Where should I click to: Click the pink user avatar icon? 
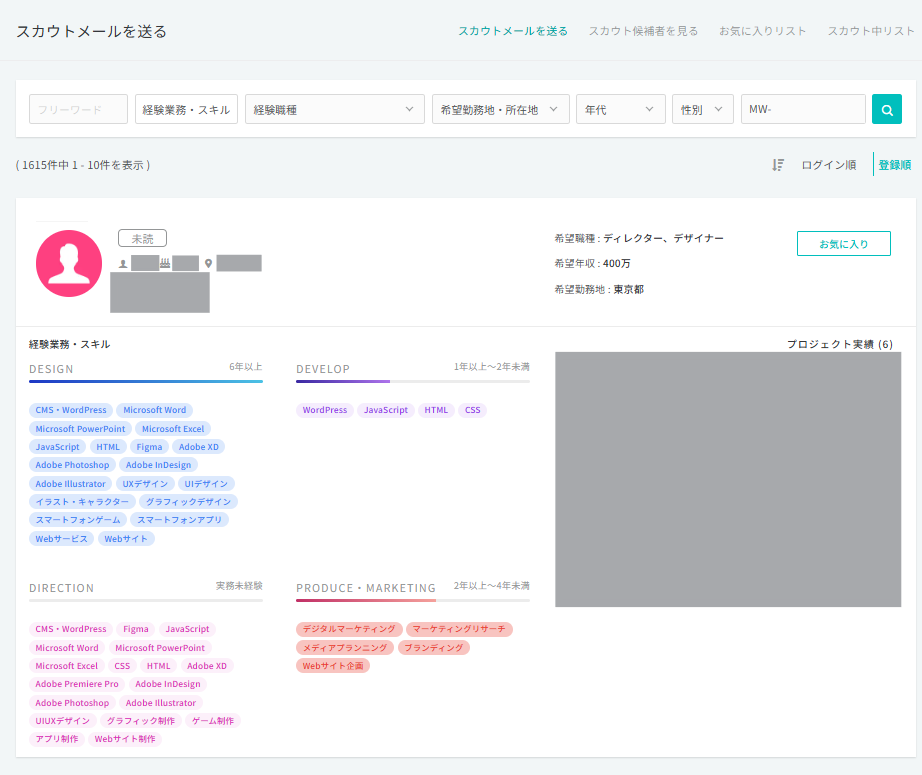click(69, 263)
